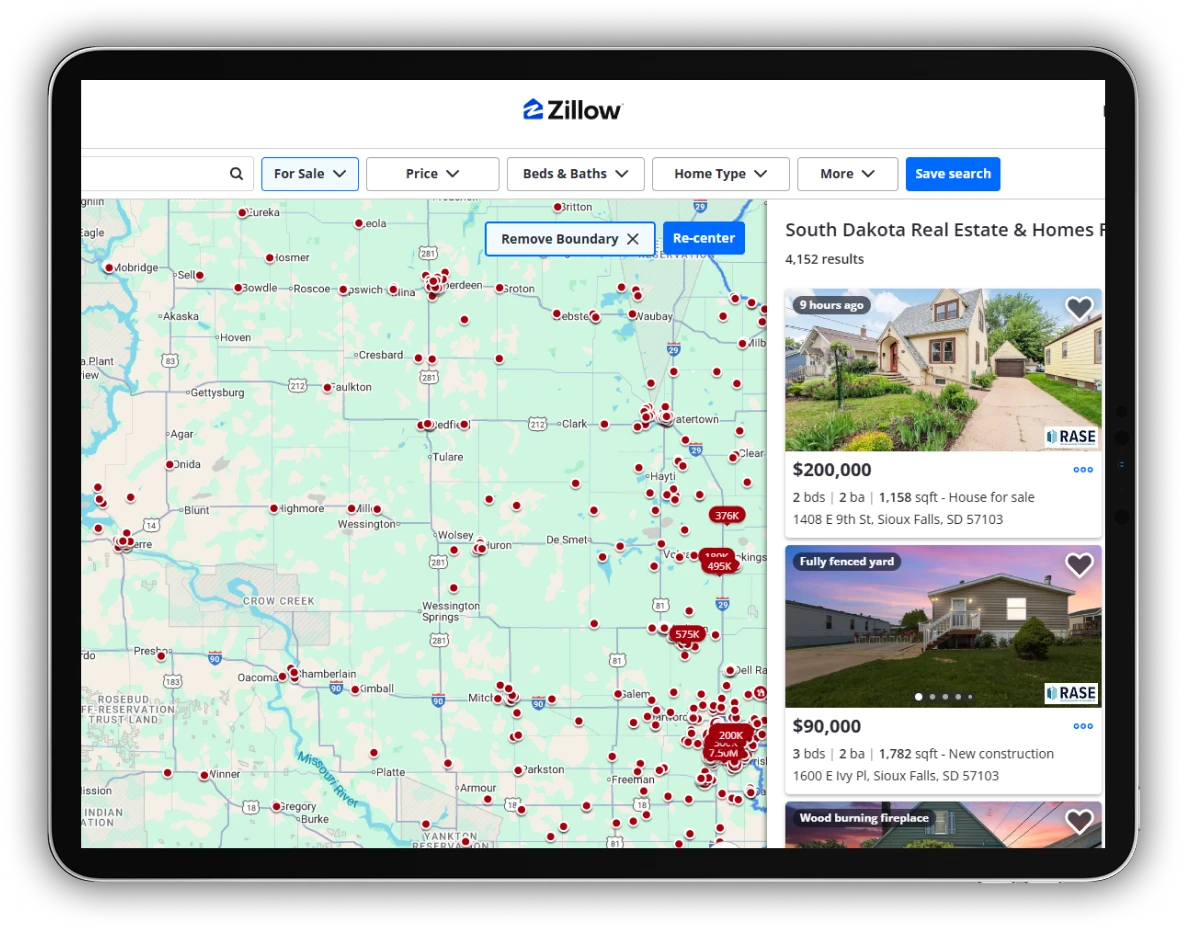Open the $200,000 house photo
The height and width of the screenshot is (929, 1184).
(943, 370)
